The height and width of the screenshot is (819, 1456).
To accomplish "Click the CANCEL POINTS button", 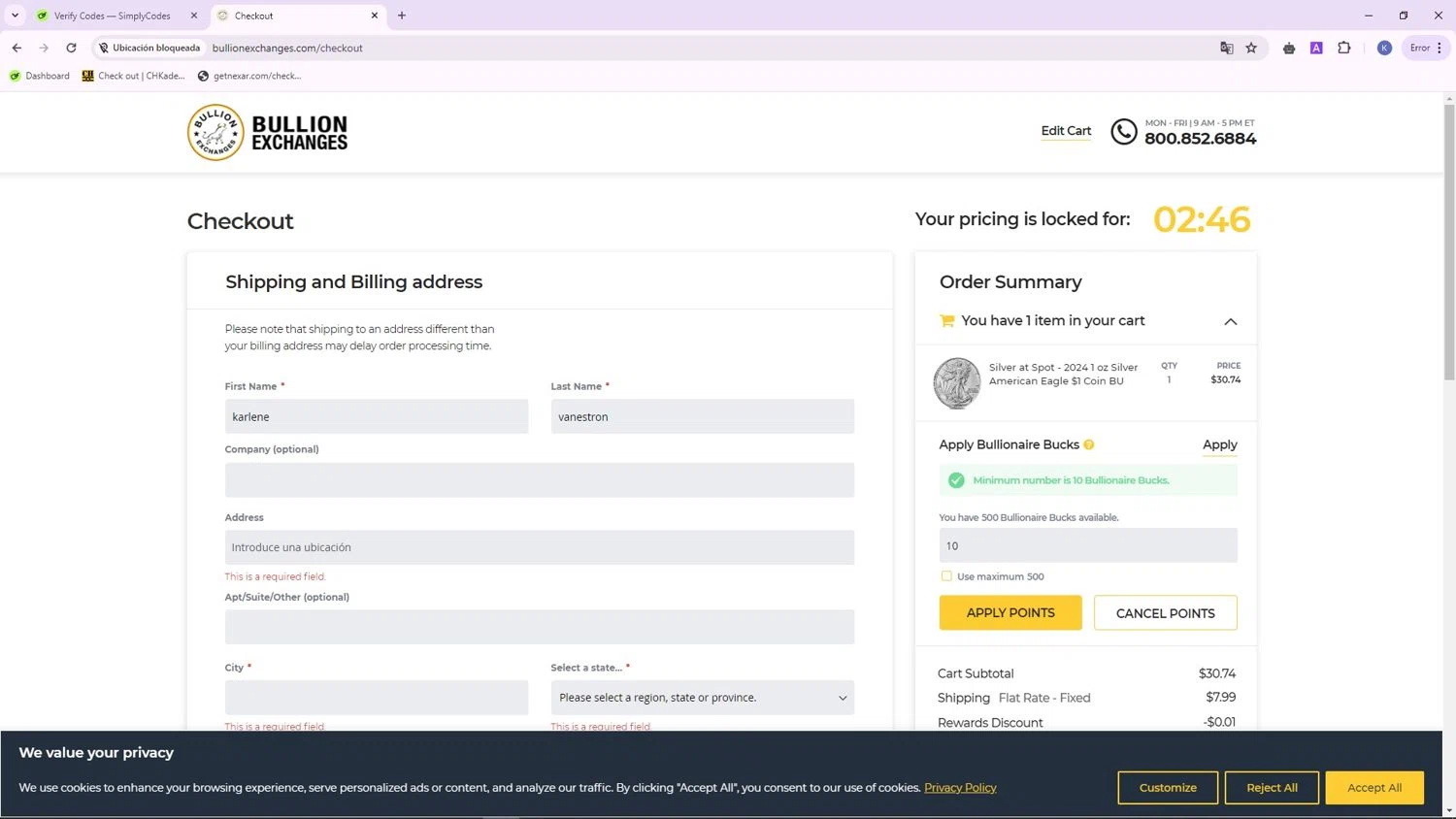I will point(1165,612).
